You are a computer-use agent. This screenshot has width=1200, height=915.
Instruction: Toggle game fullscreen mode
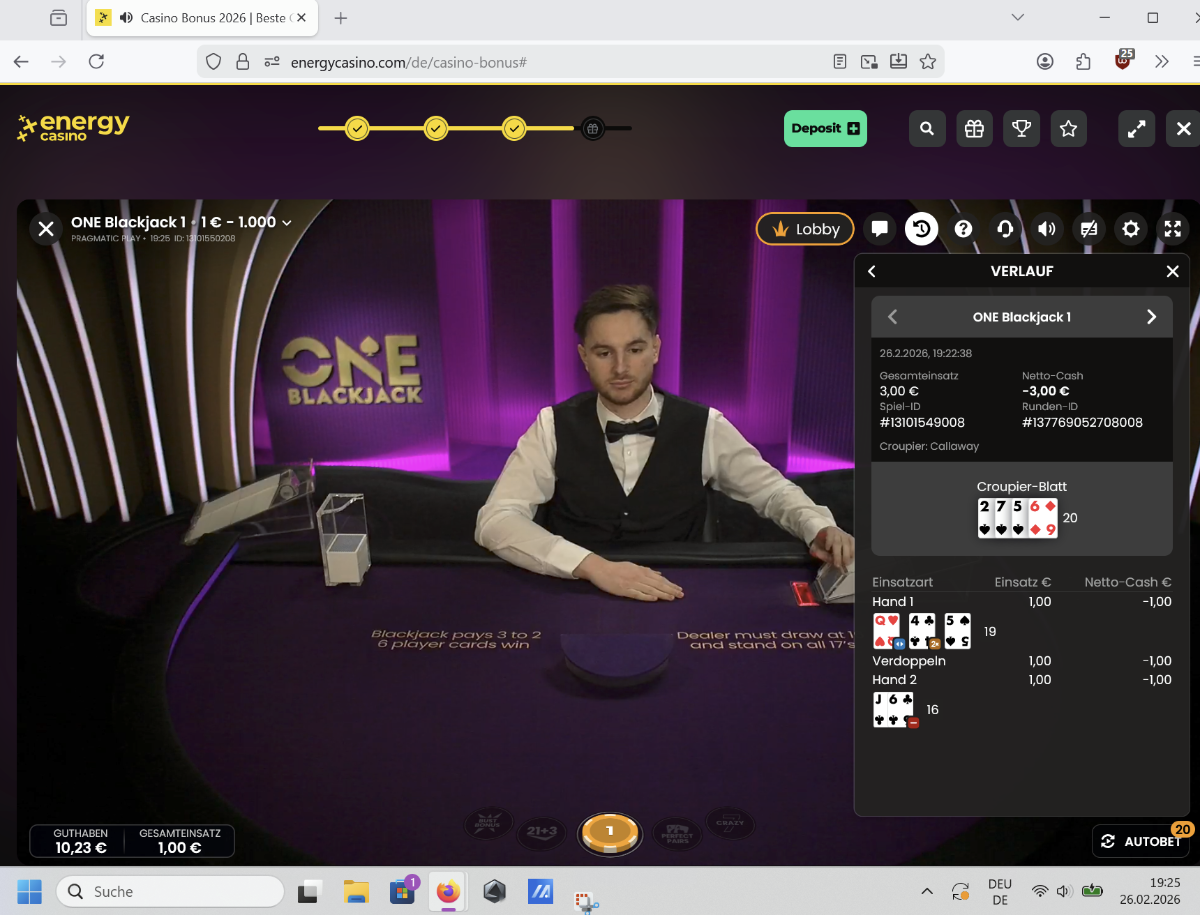pyautogui.click(x=1172, y=229)
